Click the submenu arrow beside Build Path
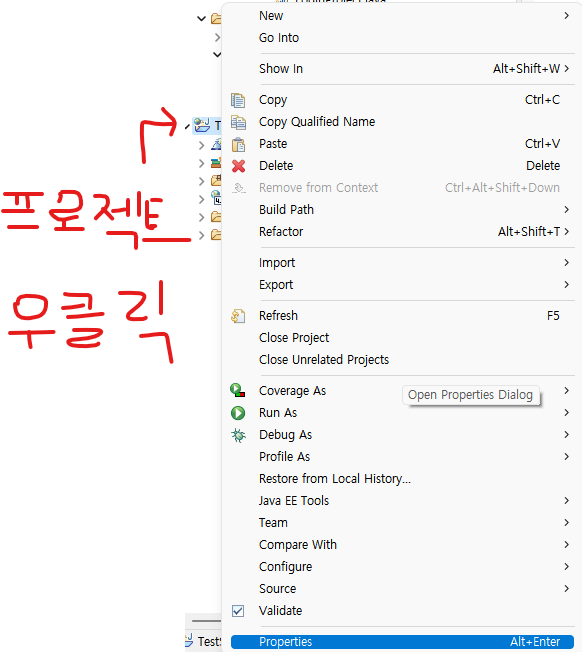 [x=566, y=210]
